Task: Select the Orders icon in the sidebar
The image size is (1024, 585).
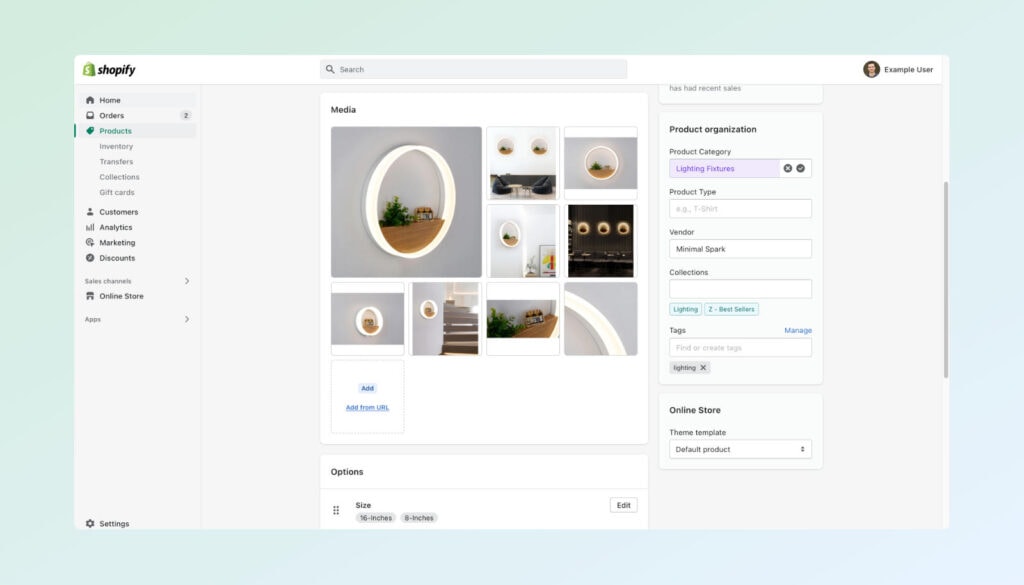Action: point(91,115)
